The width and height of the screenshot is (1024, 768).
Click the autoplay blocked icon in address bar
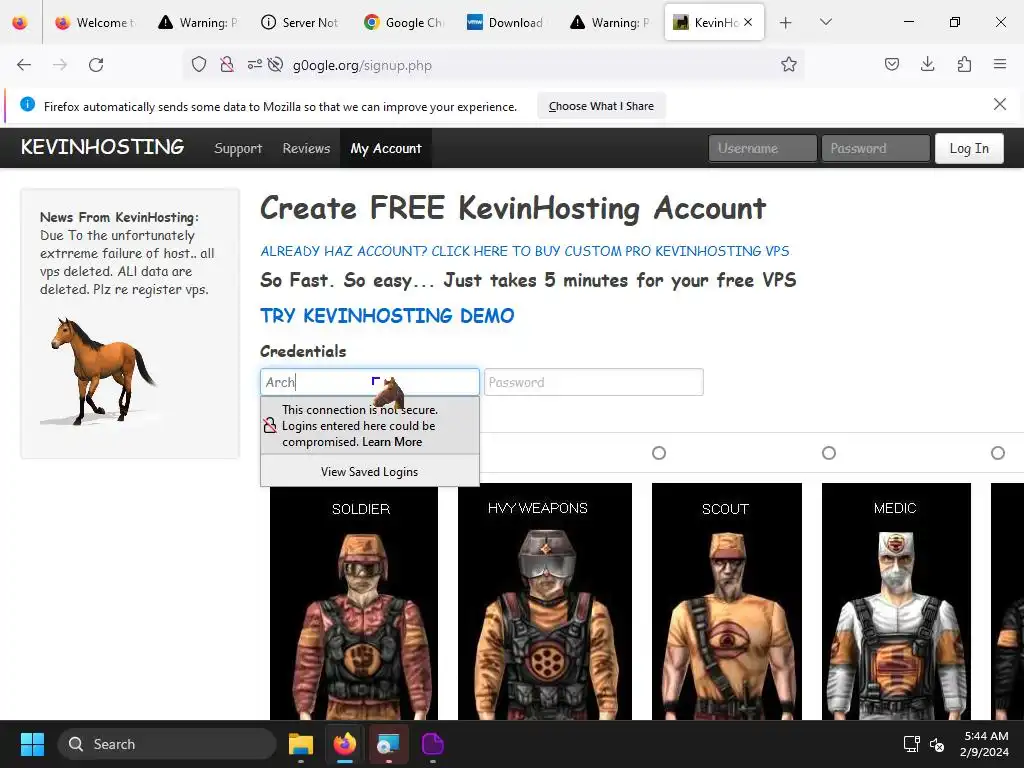click(276, 65)
